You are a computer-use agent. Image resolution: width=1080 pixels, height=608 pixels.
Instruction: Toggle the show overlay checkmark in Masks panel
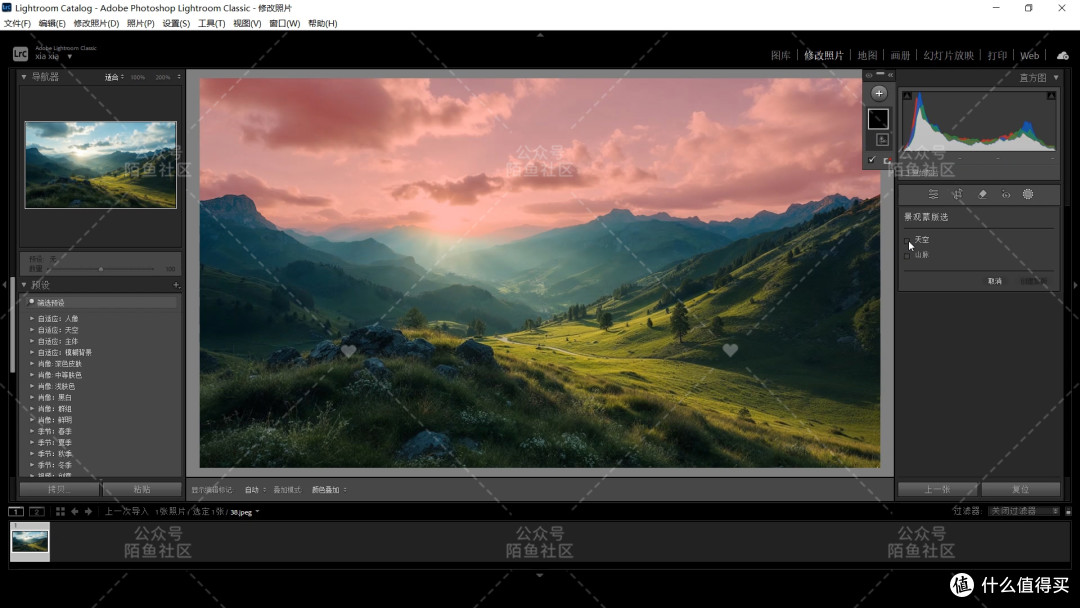pyautogui.click(x=872, y=160)
